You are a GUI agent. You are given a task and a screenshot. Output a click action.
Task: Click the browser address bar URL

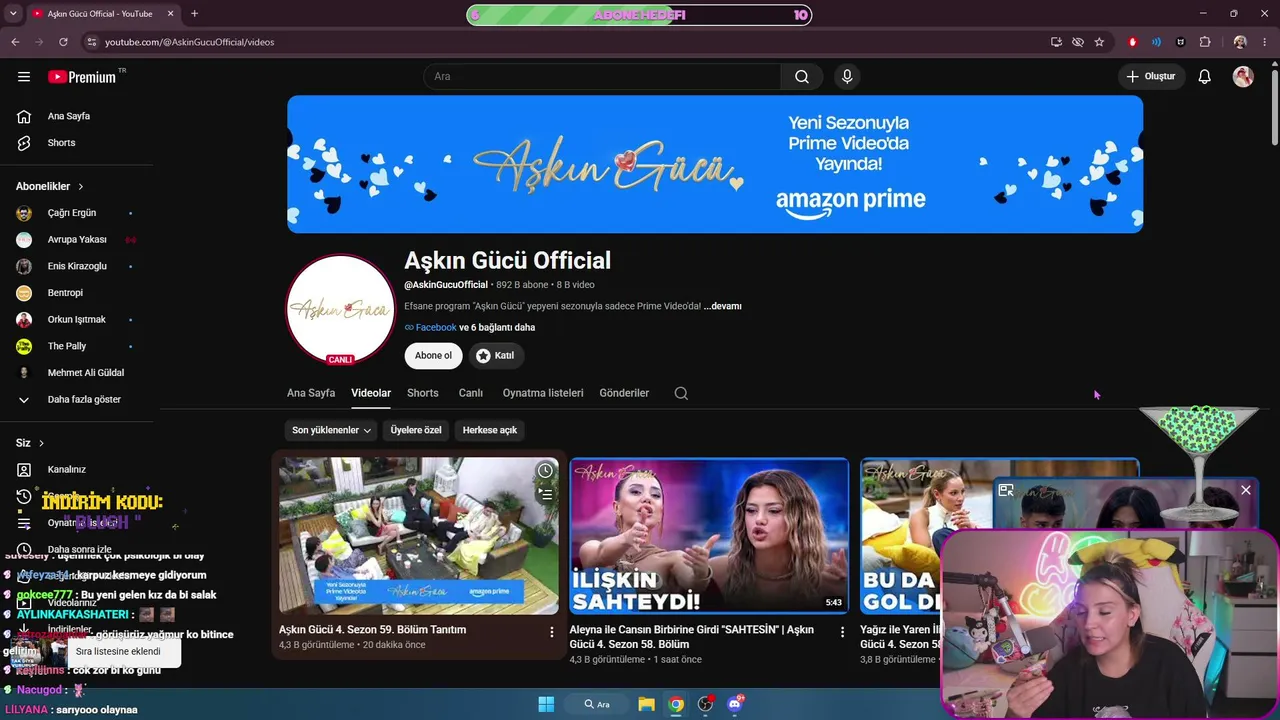click(189, 42)
